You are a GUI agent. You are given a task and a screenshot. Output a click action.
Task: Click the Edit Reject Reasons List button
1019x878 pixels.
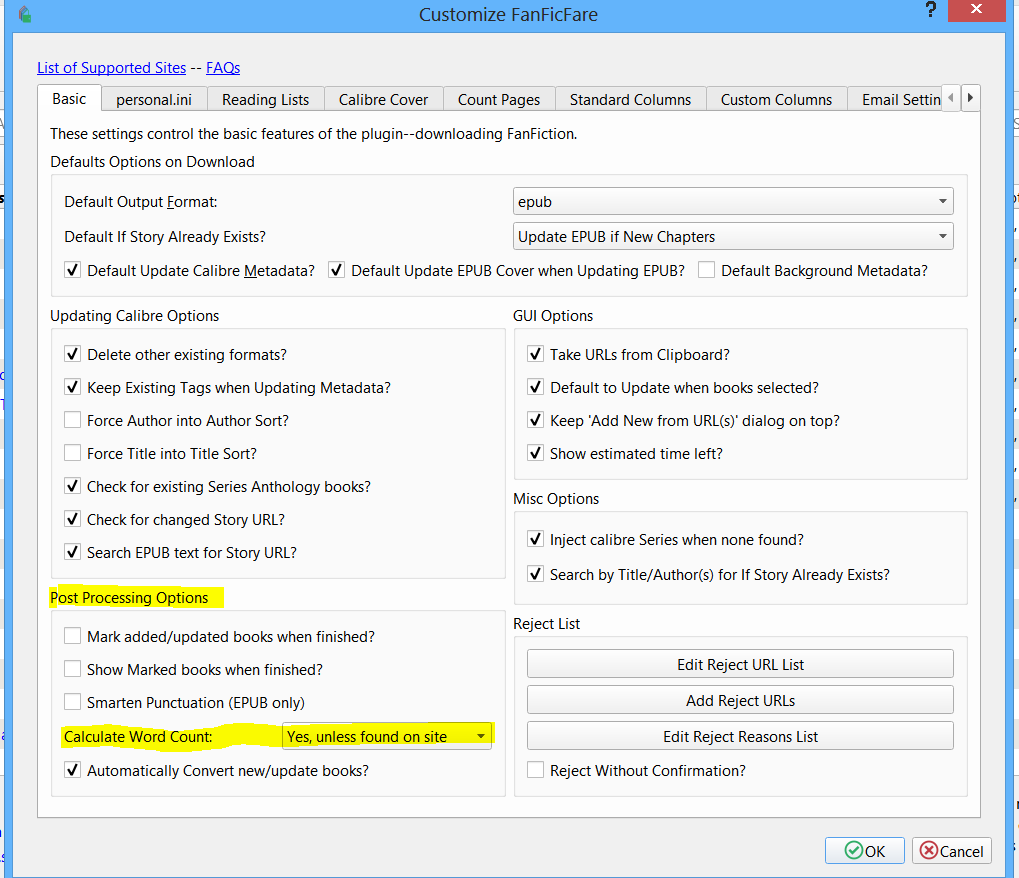tap(740, 736)
